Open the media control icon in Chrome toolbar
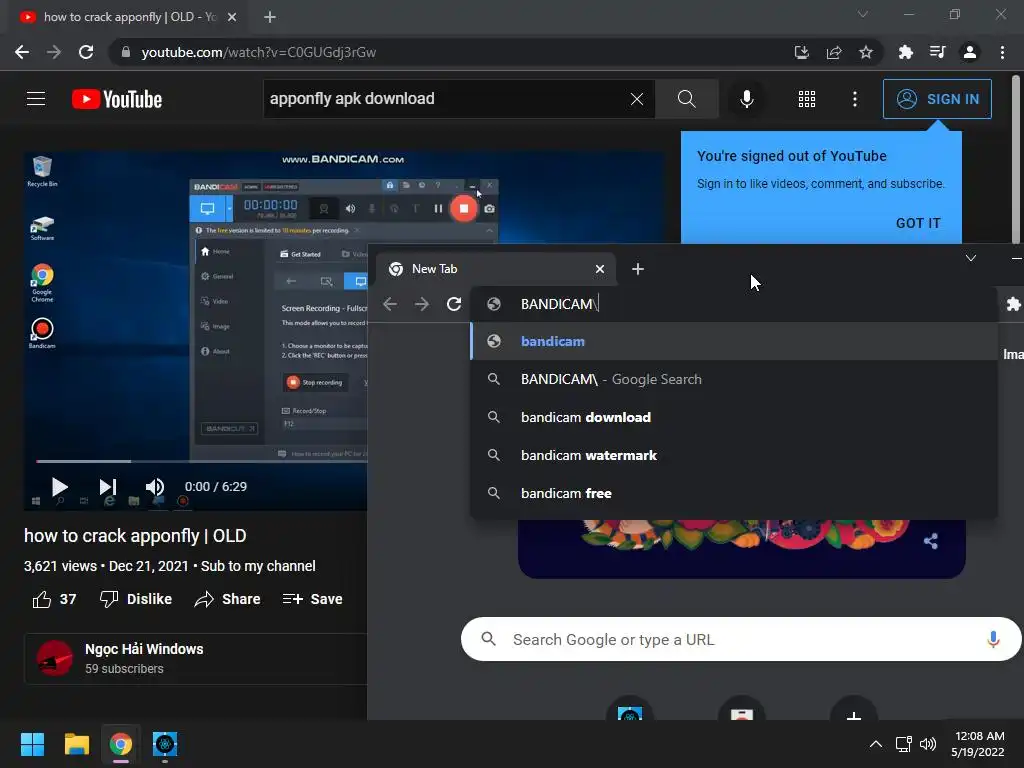 (937, 52)
